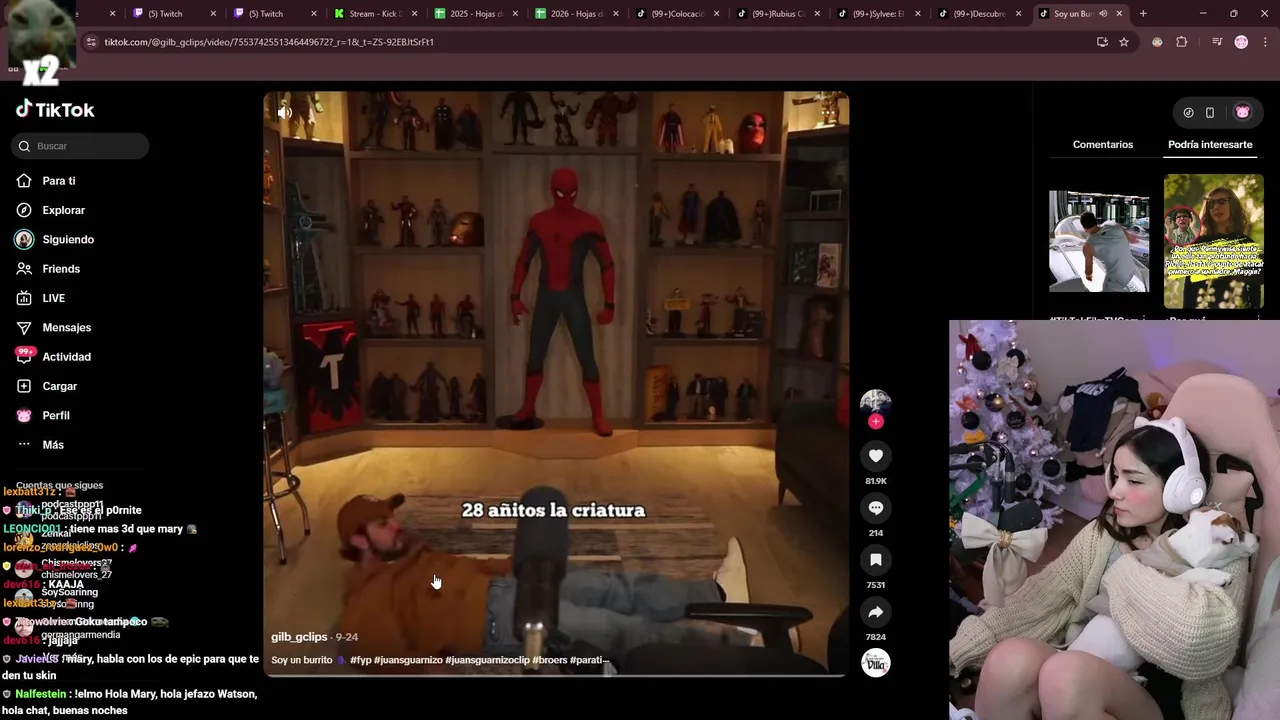Switch to the Stream - Kick tab
1280x720 pixels.
(x=375, y=14)
